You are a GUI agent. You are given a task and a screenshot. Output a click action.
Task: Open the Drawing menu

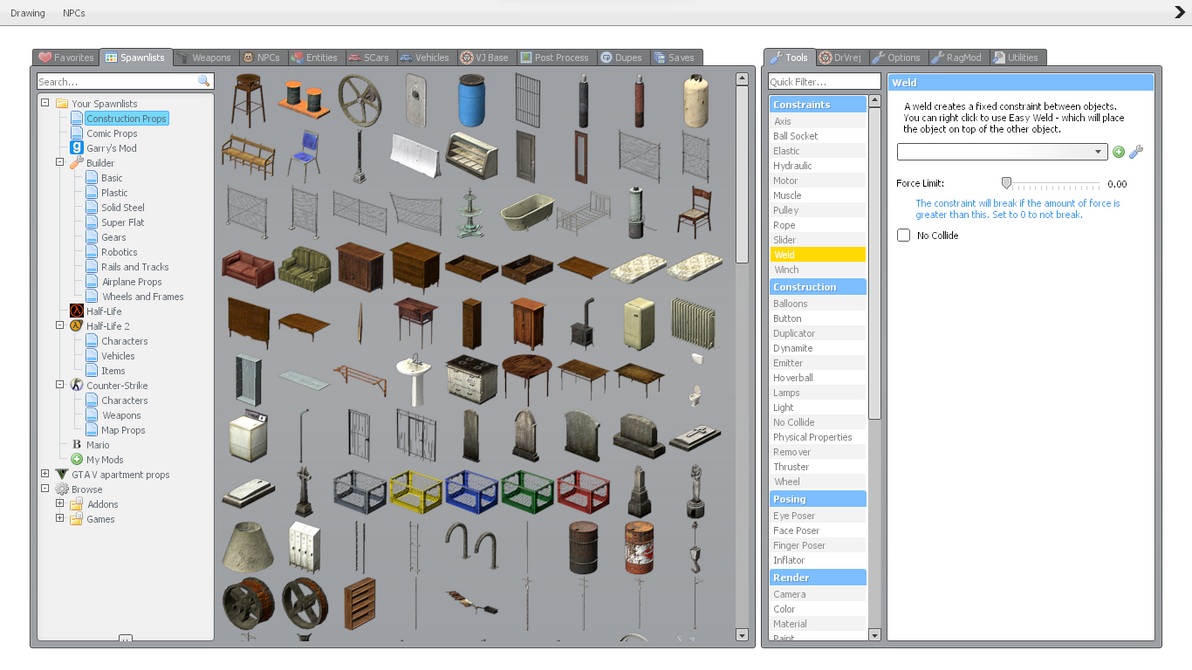27,13
